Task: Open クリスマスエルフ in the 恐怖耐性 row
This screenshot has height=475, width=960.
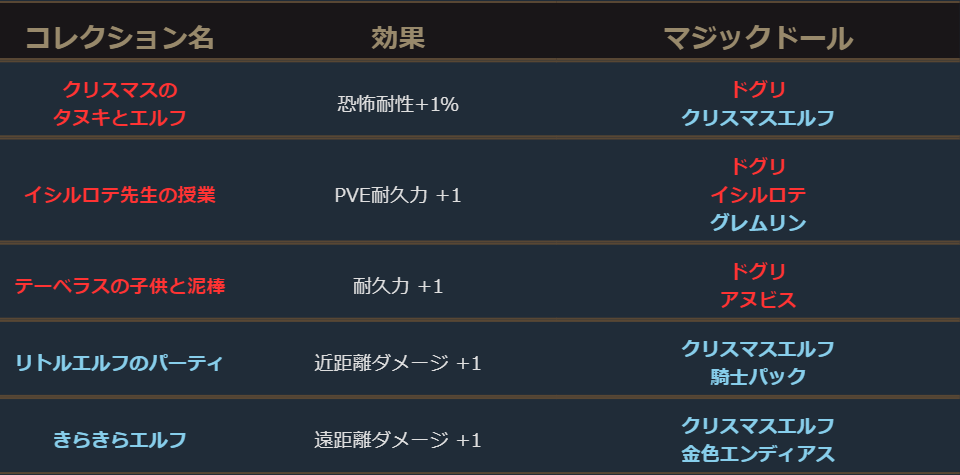Action: click(758, 118)
